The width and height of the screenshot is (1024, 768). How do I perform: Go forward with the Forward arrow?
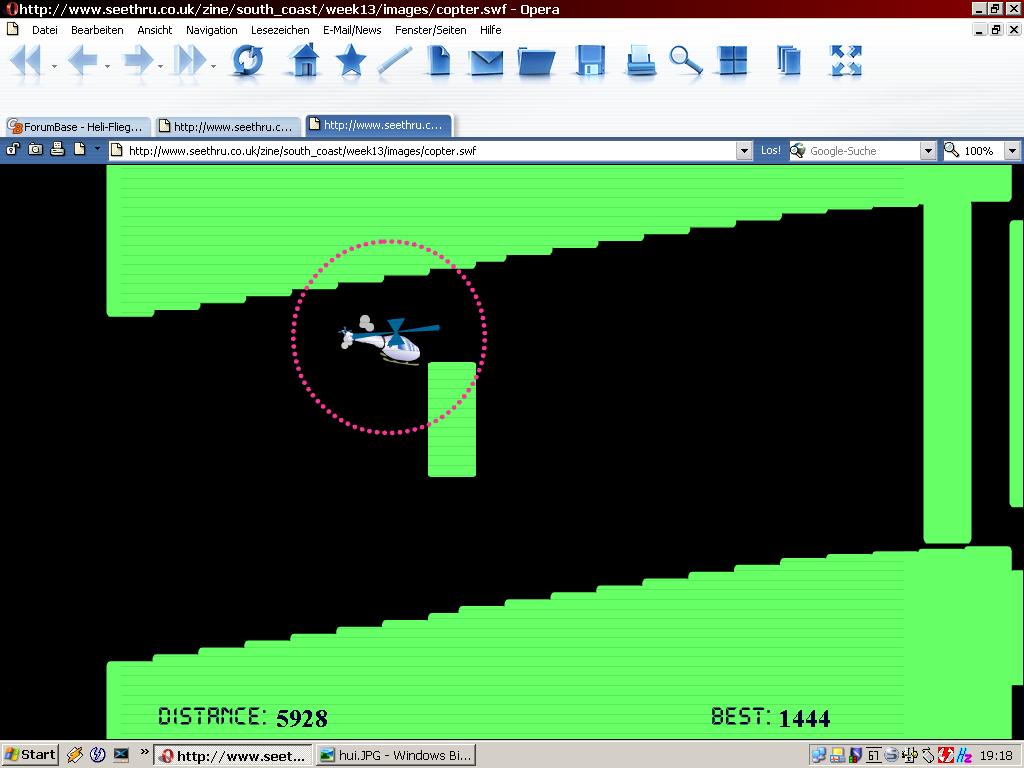coord(138,61)
